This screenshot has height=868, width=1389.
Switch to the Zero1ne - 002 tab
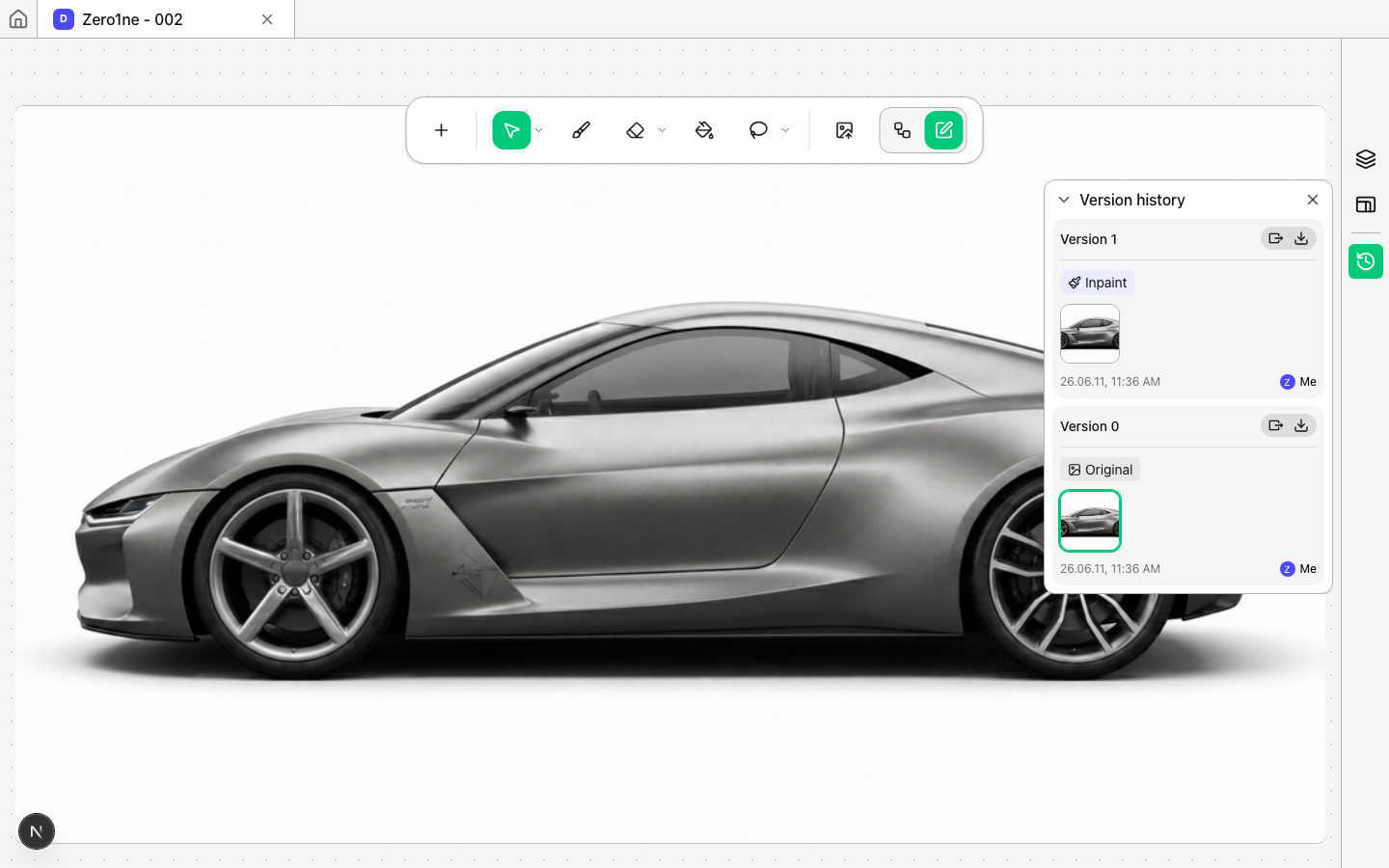click(x=165, y=19)
